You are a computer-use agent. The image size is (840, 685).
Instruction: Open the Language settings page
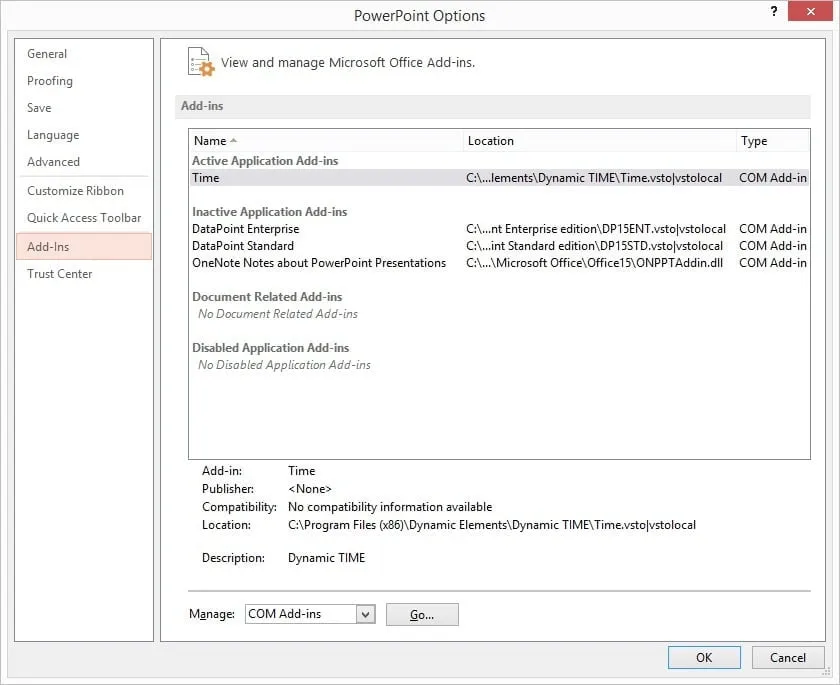point(52,134)
